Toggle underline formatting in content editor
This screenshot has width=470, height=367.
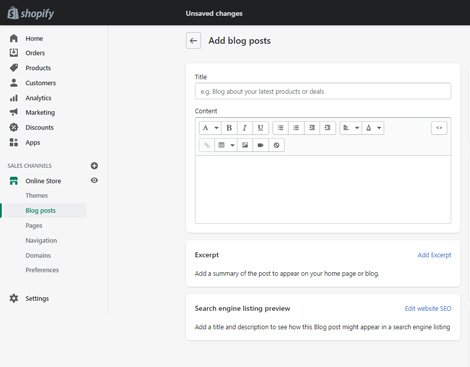tap(260, 128)
